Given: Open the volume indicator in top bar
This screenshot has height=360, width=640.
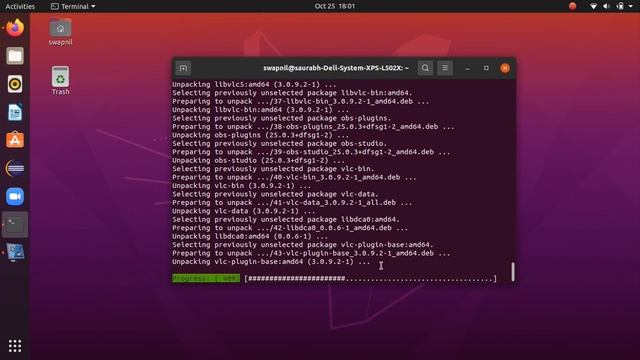Looking at the screenshot, I should [607, 6].
